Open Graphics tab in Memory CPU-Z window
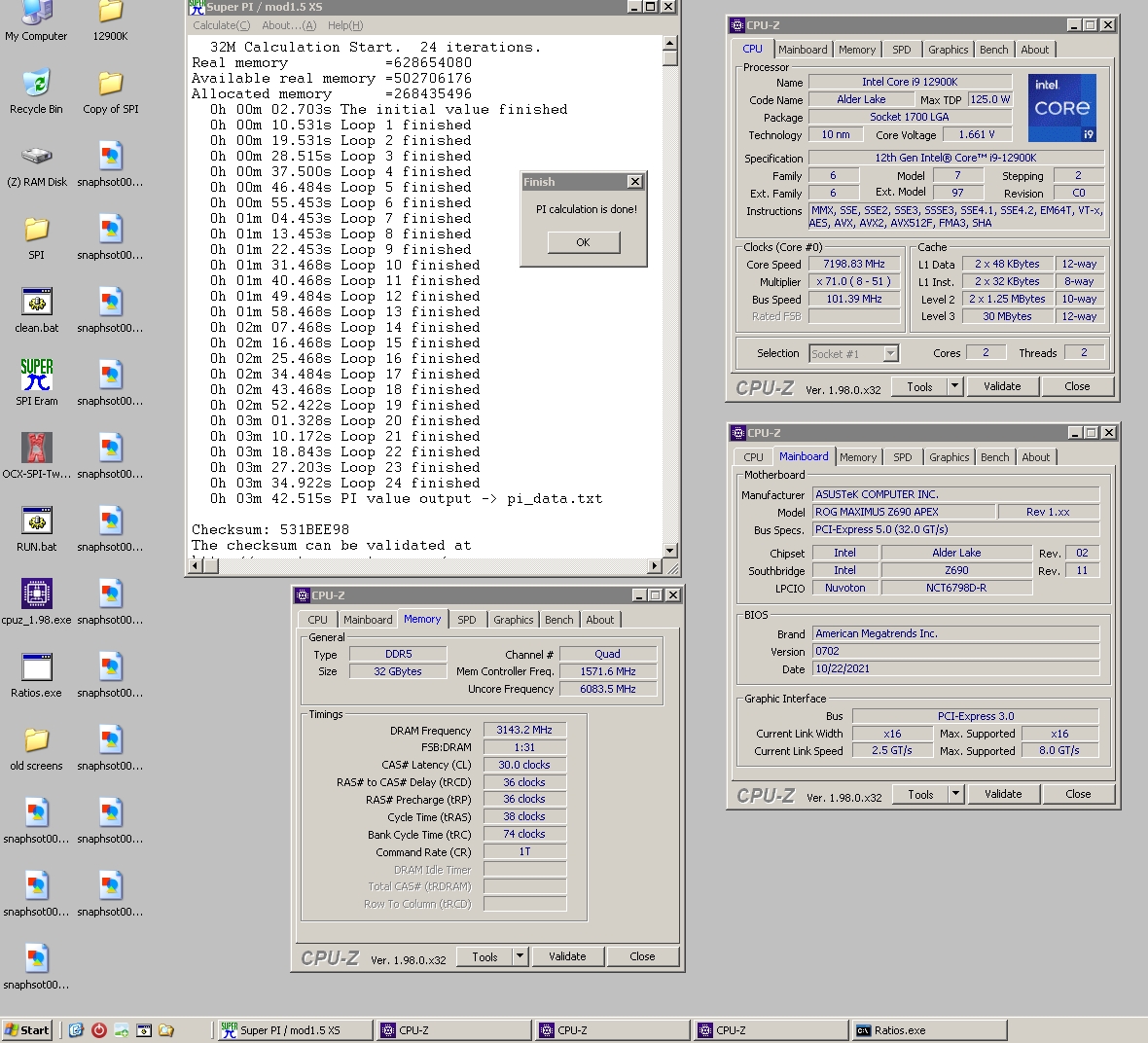This screenshot has height=1043, width=1148. tap(514, 620)
